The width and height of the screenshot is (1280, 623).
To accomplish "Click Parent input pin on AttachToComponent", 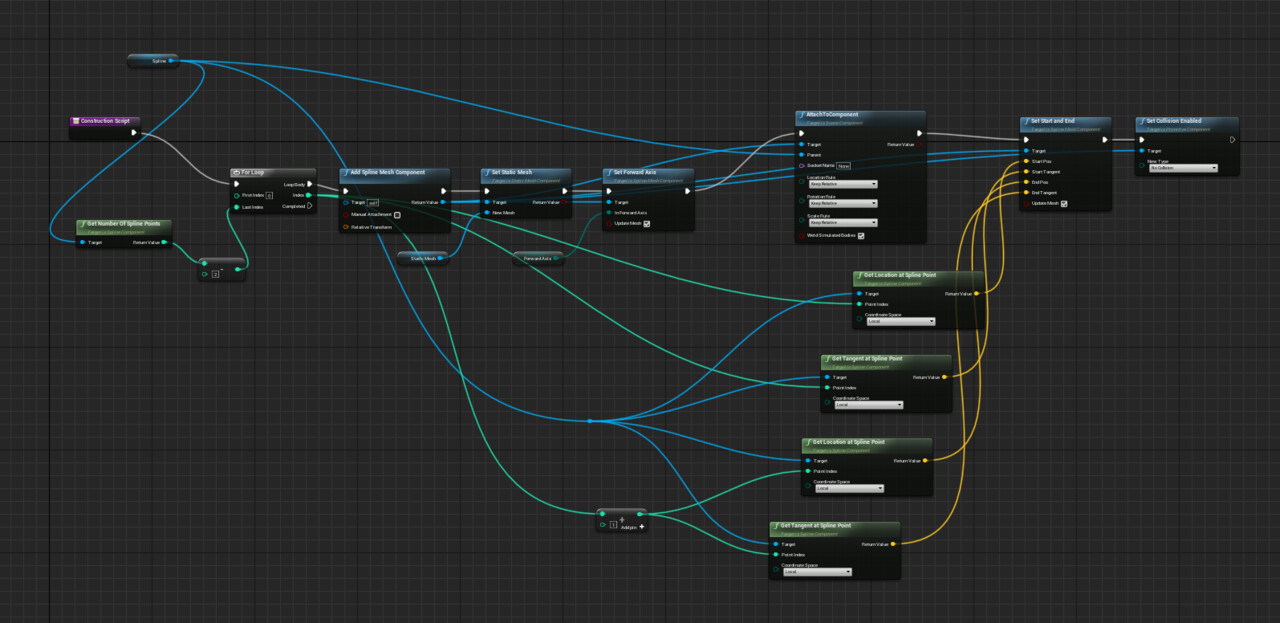I will tap(801, 155).
